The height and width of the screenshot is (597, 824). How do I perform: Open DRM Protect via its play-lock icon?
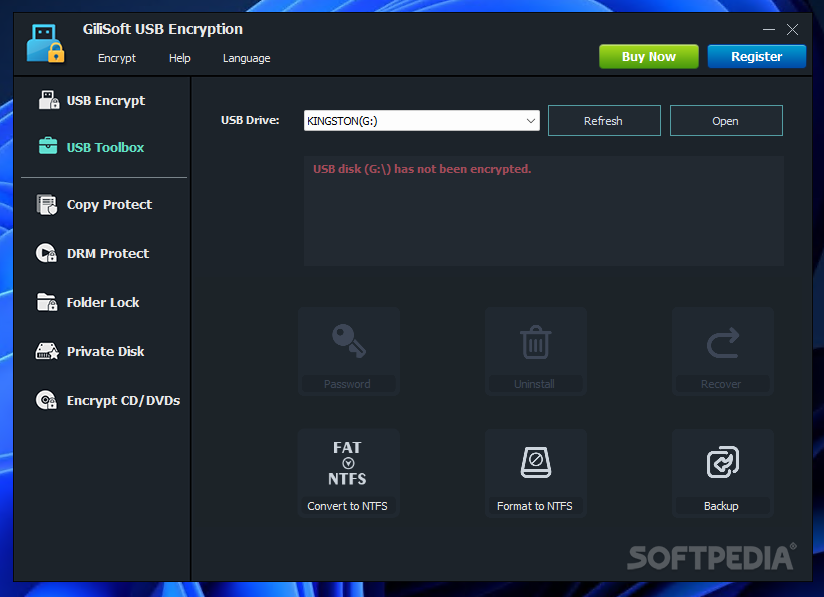coord(46,253)
